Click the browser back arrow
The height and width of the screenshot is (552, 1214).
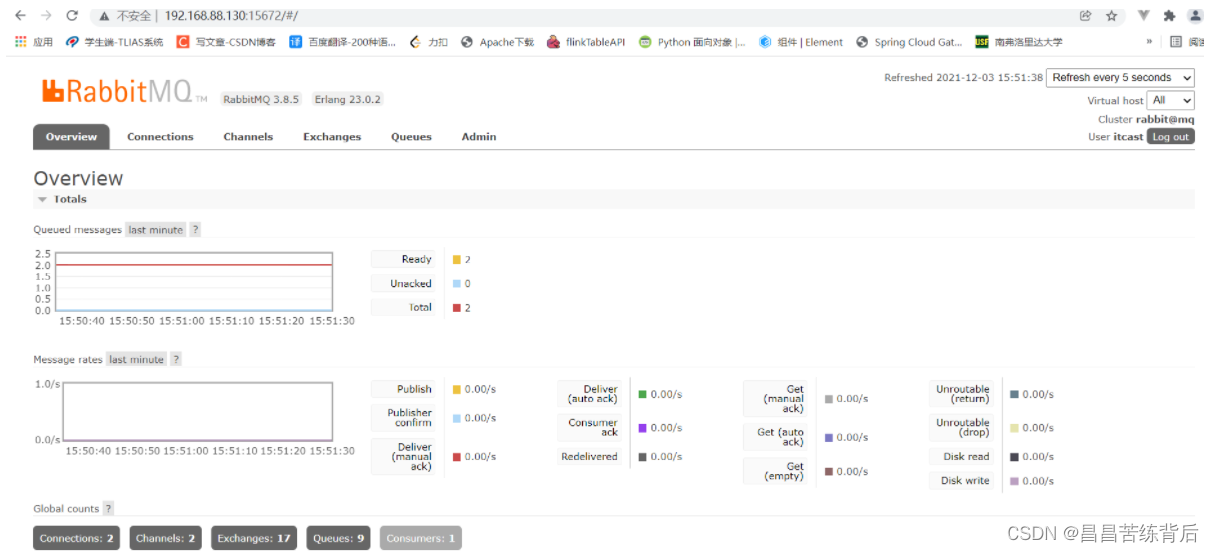(x=19, y=16)
